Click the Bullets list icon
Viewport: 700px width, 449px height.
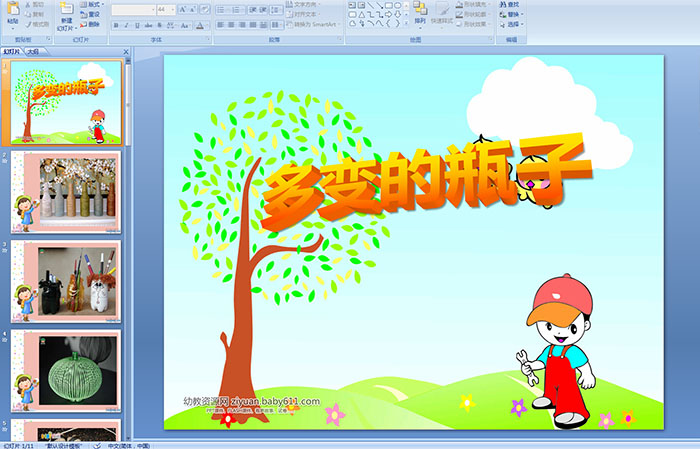[223, 10]
